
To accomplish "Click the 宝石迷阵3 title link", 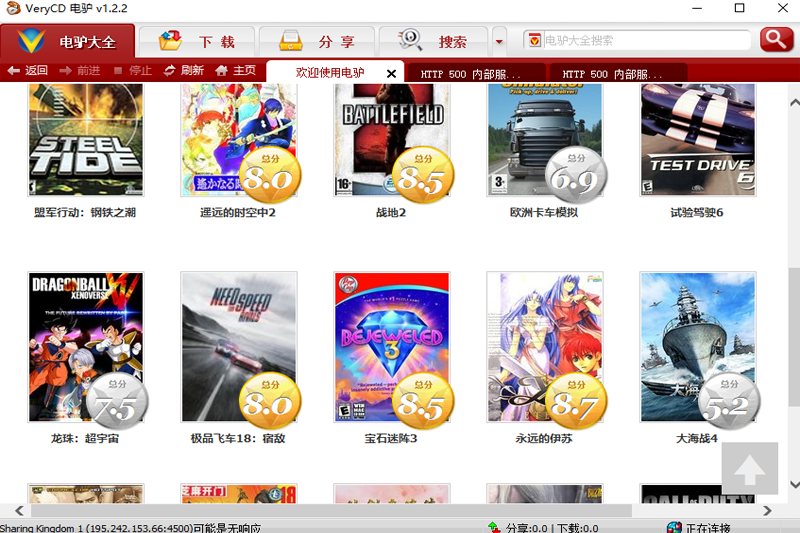I will tap(391, 439).
